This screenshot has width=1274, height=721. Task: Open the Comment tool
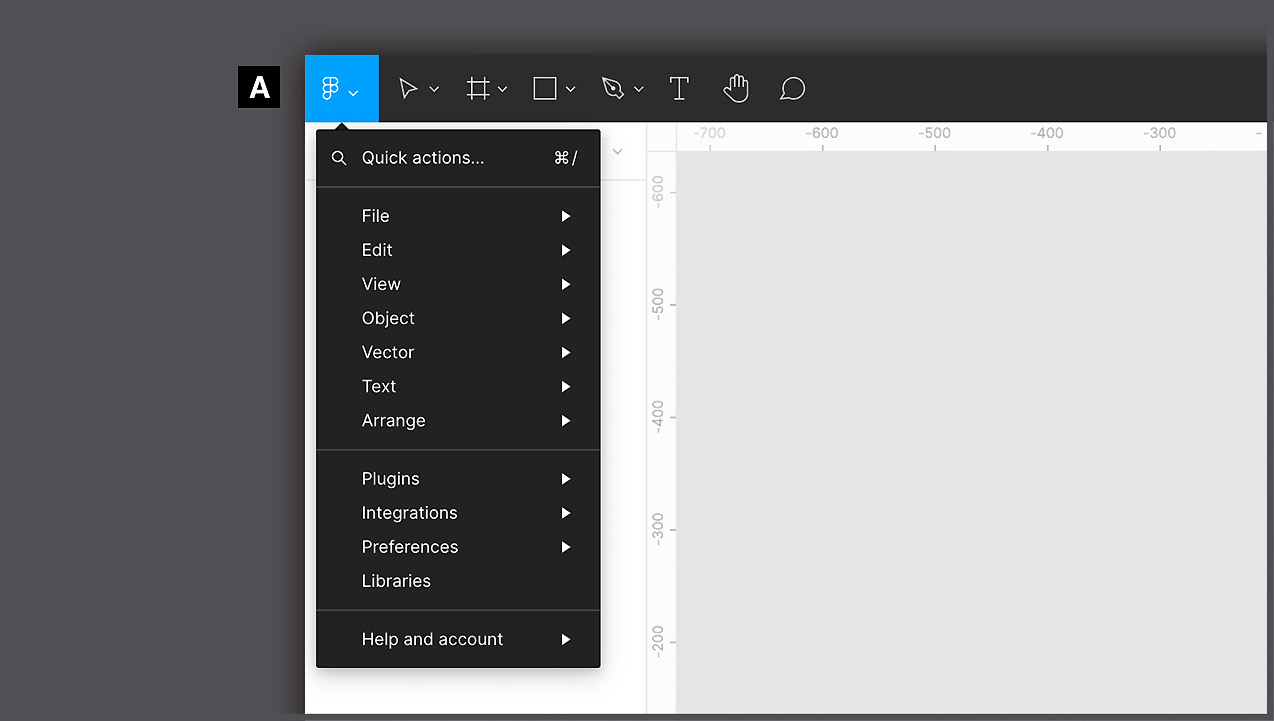click(792, 88)
